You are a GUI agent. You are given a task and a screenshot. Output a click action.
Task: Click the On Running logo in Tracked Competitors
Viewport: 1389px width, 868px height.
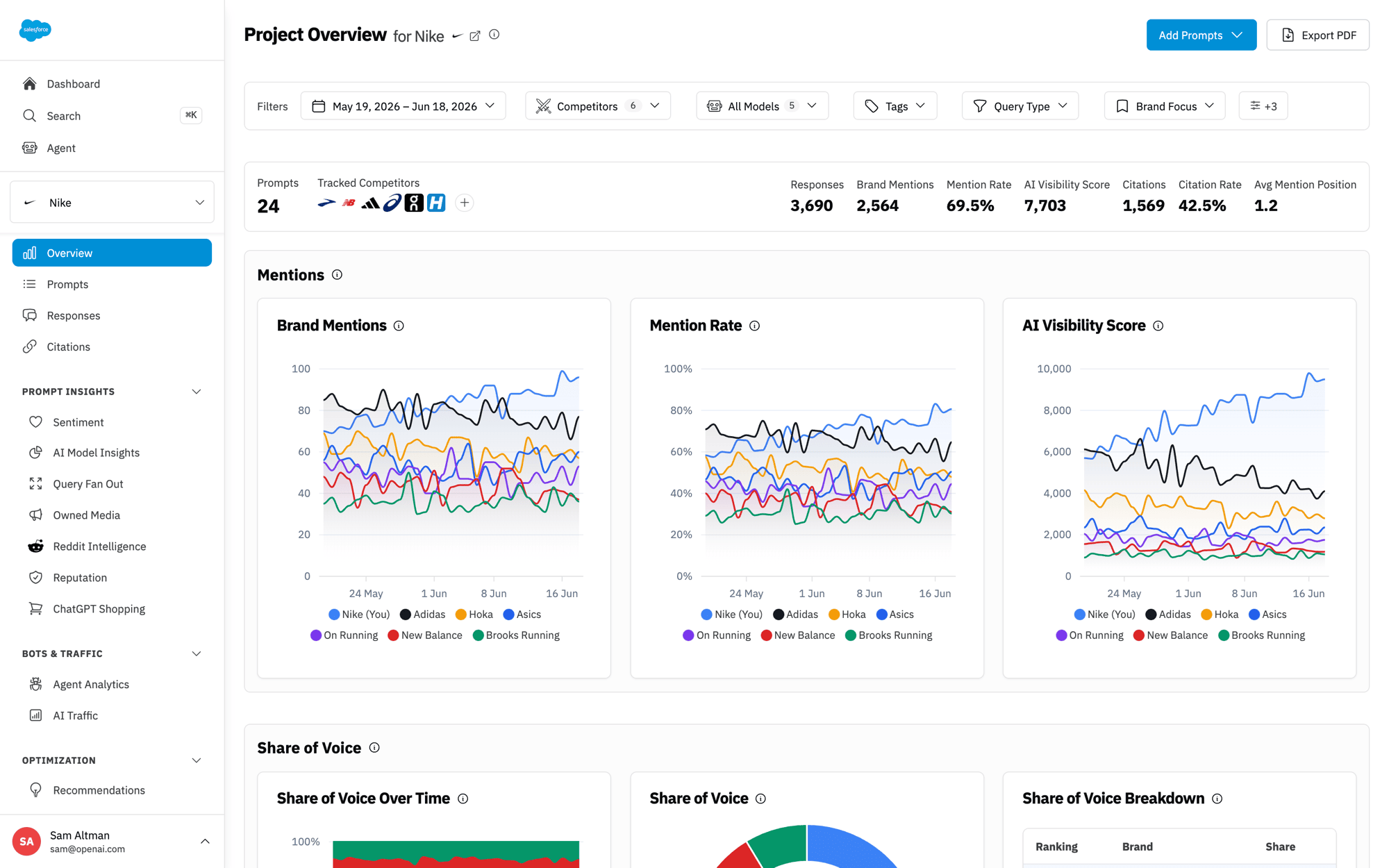(x=414, y=203)
